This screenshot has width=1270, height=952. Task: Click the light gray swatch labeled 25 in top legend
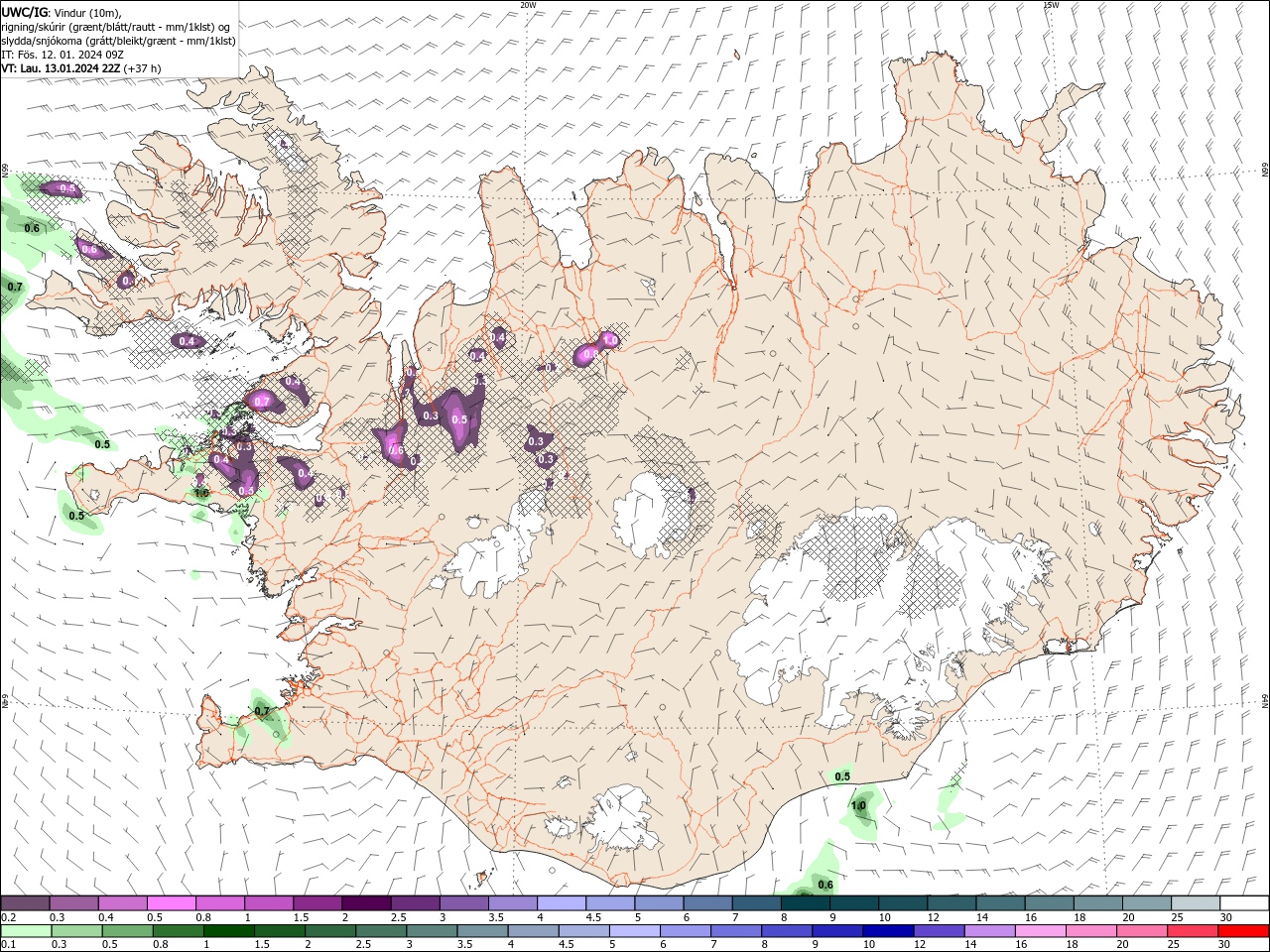(1196, 903)
